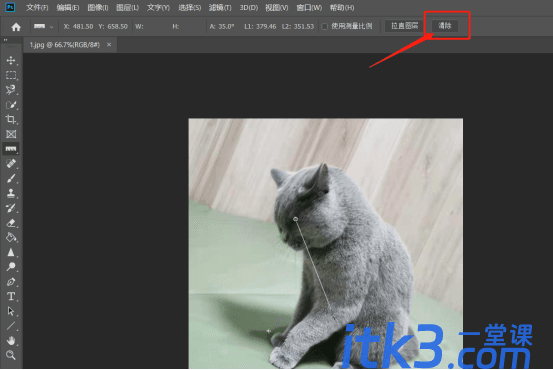The width and height of the screenshot is (553, 370).
Task: Switch to the 1.jpg document tab
Action: 65,45
